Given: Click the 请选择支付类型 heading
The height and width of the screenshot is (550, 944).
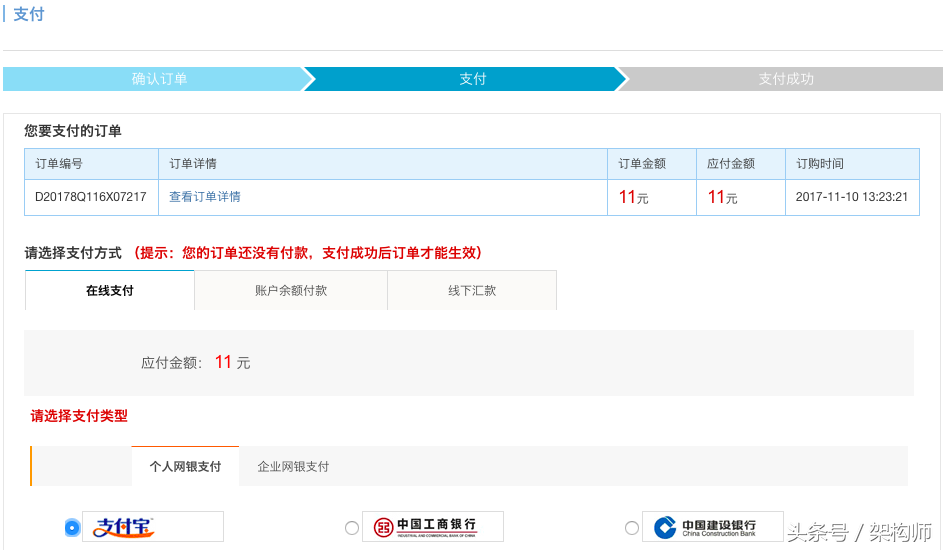Looking at the screenshot, I should (79, 416).
